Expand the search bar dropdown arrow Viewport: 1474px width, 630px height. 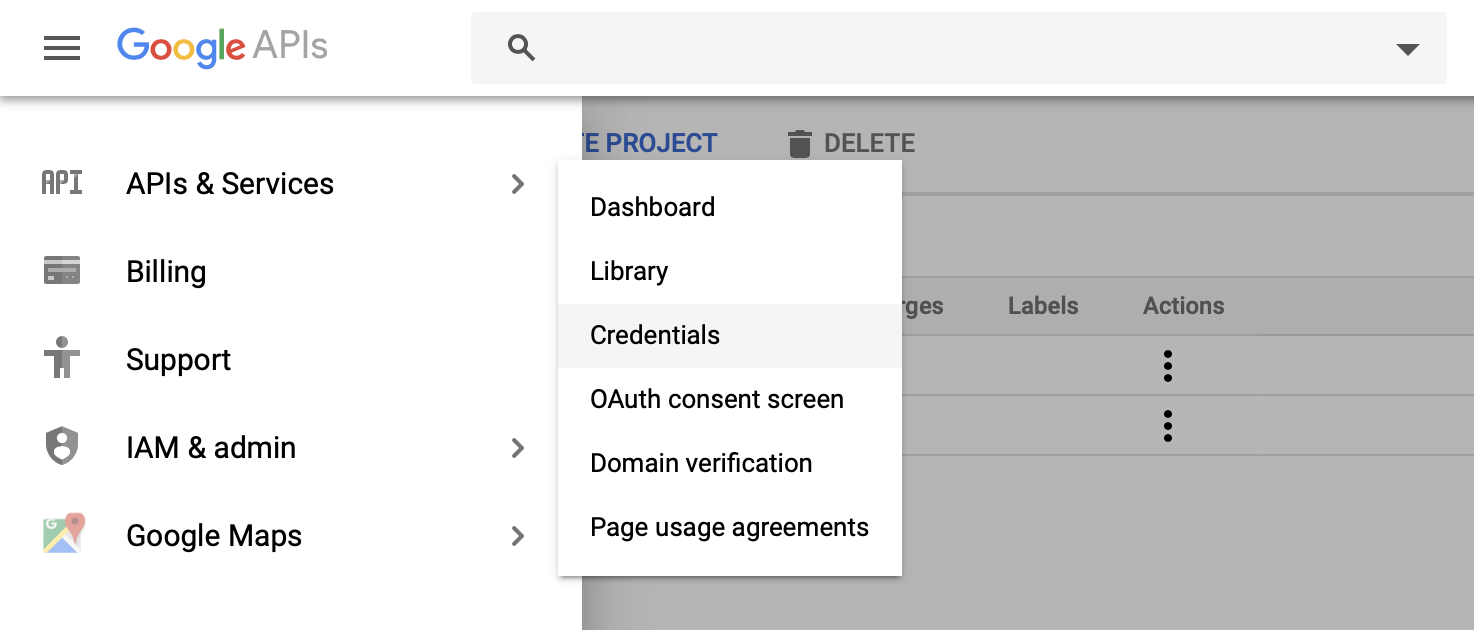1408,49
